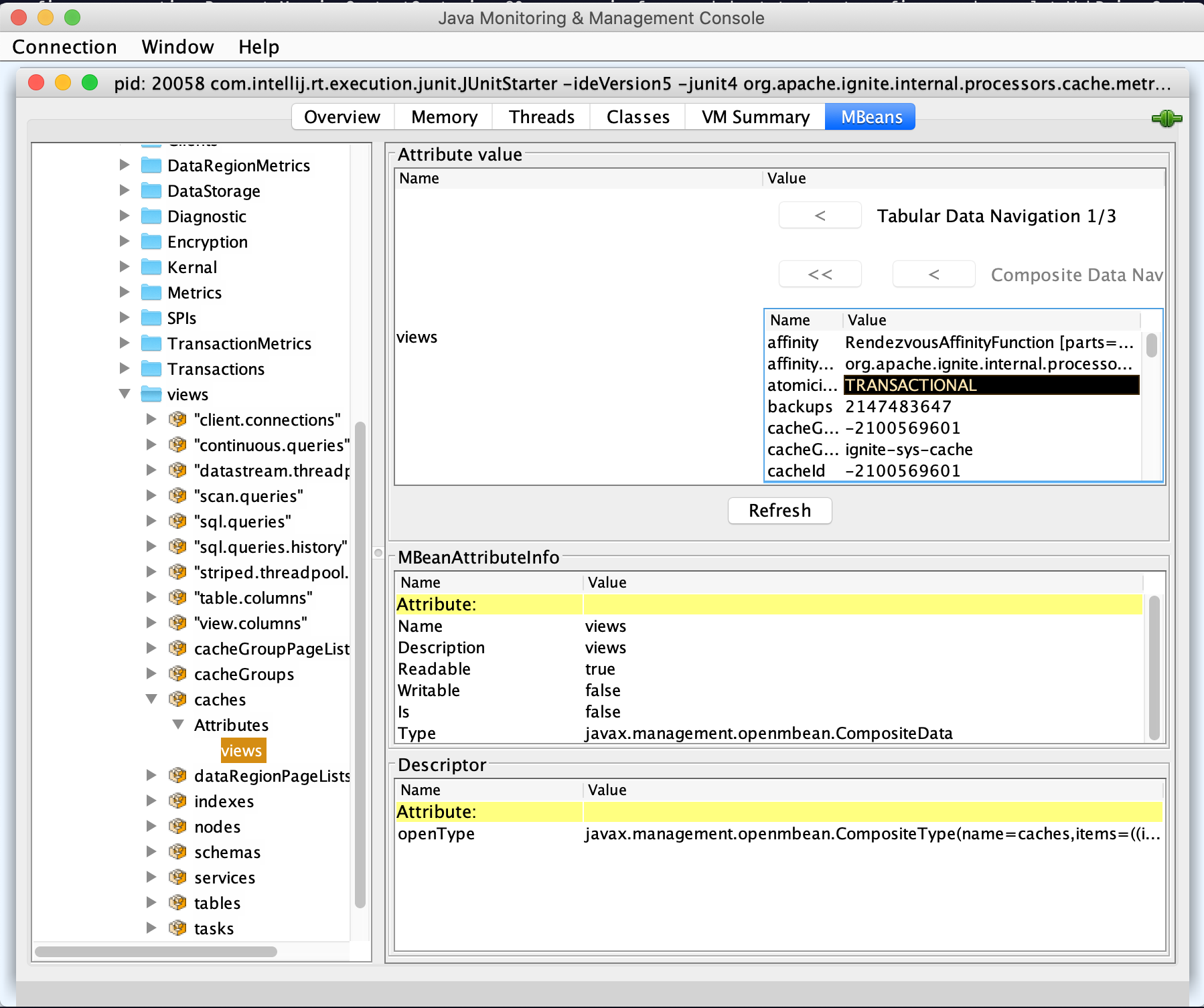Click the "table.columns" MBean icon

pos(177,598)
